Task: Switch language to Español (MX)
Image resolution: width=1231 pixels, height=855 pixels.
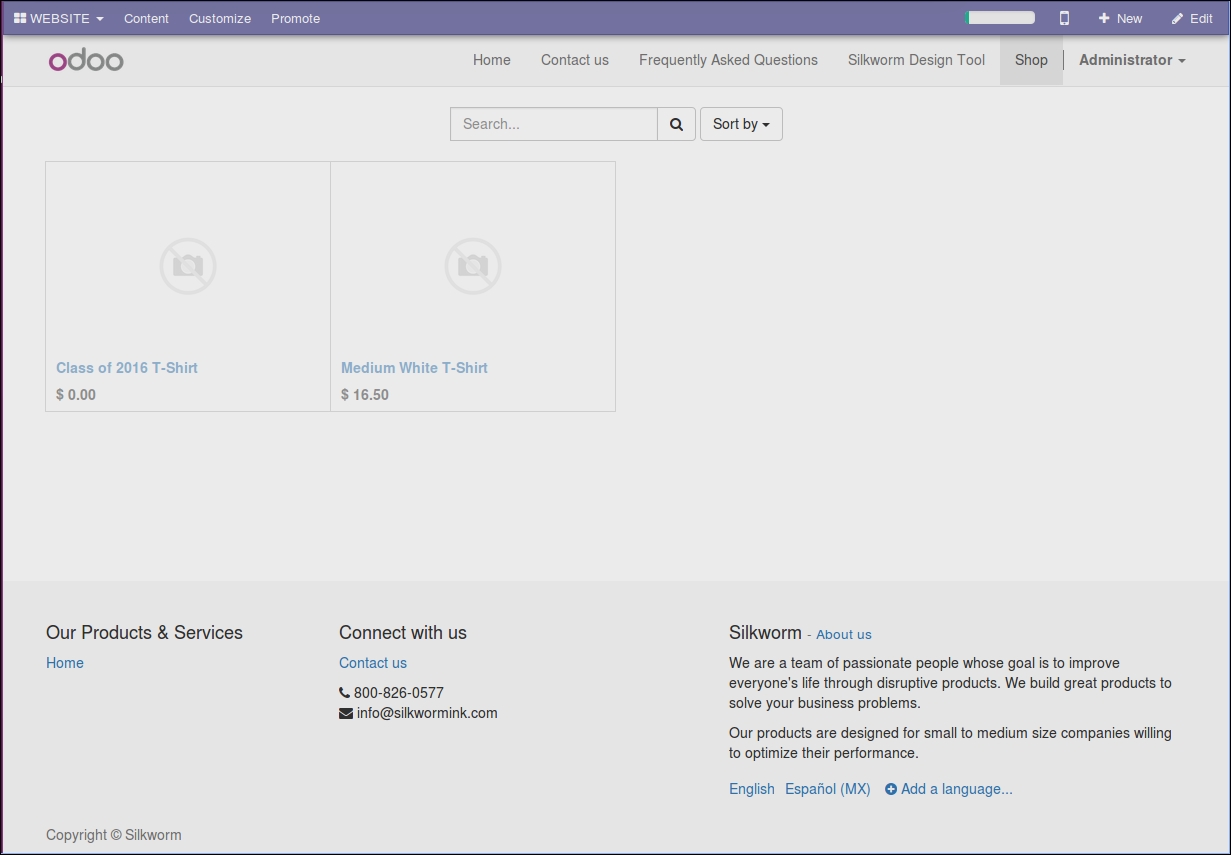Action: [828, 789]
